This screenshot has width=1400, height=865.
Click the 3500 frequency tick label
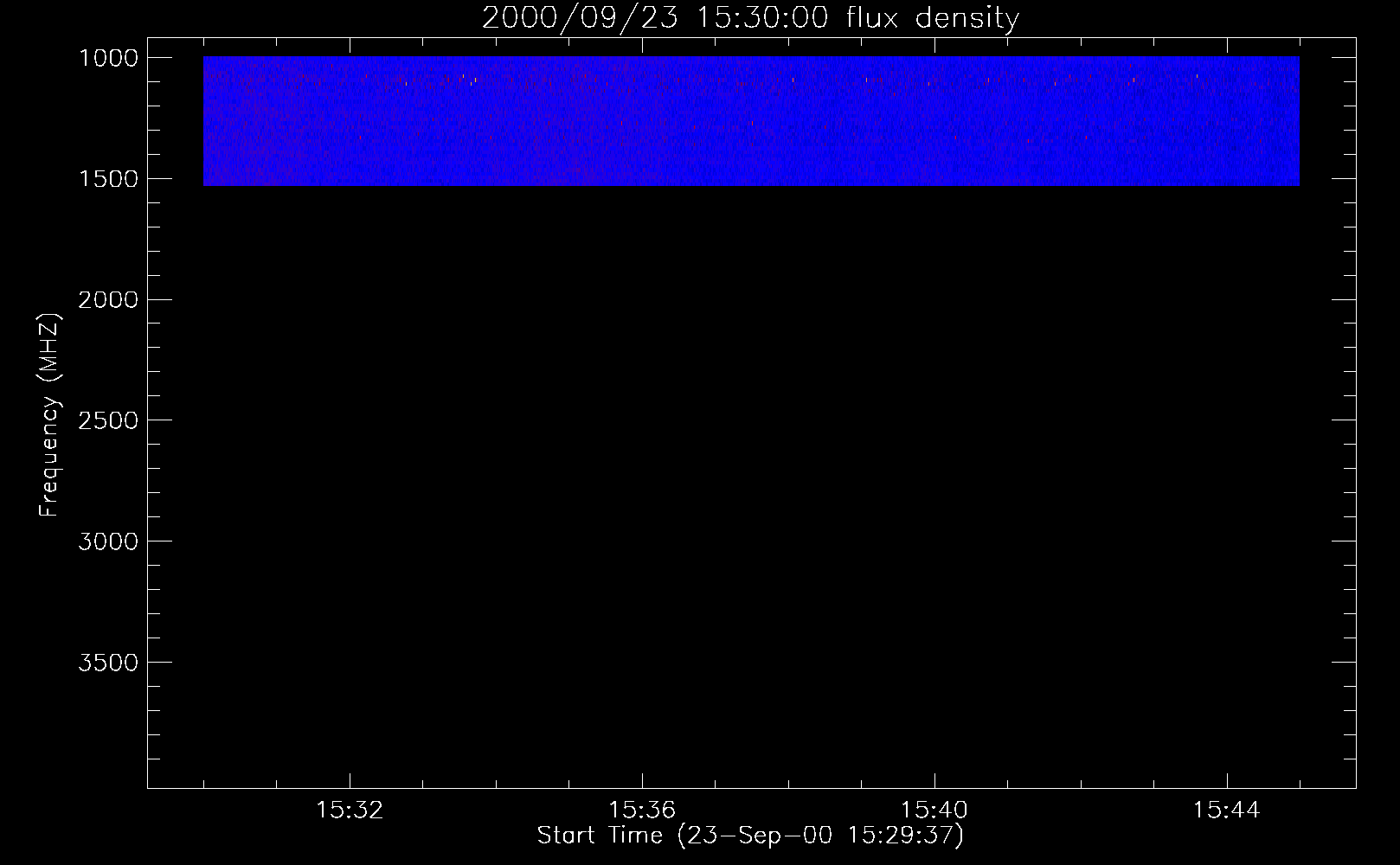(108, 663)
